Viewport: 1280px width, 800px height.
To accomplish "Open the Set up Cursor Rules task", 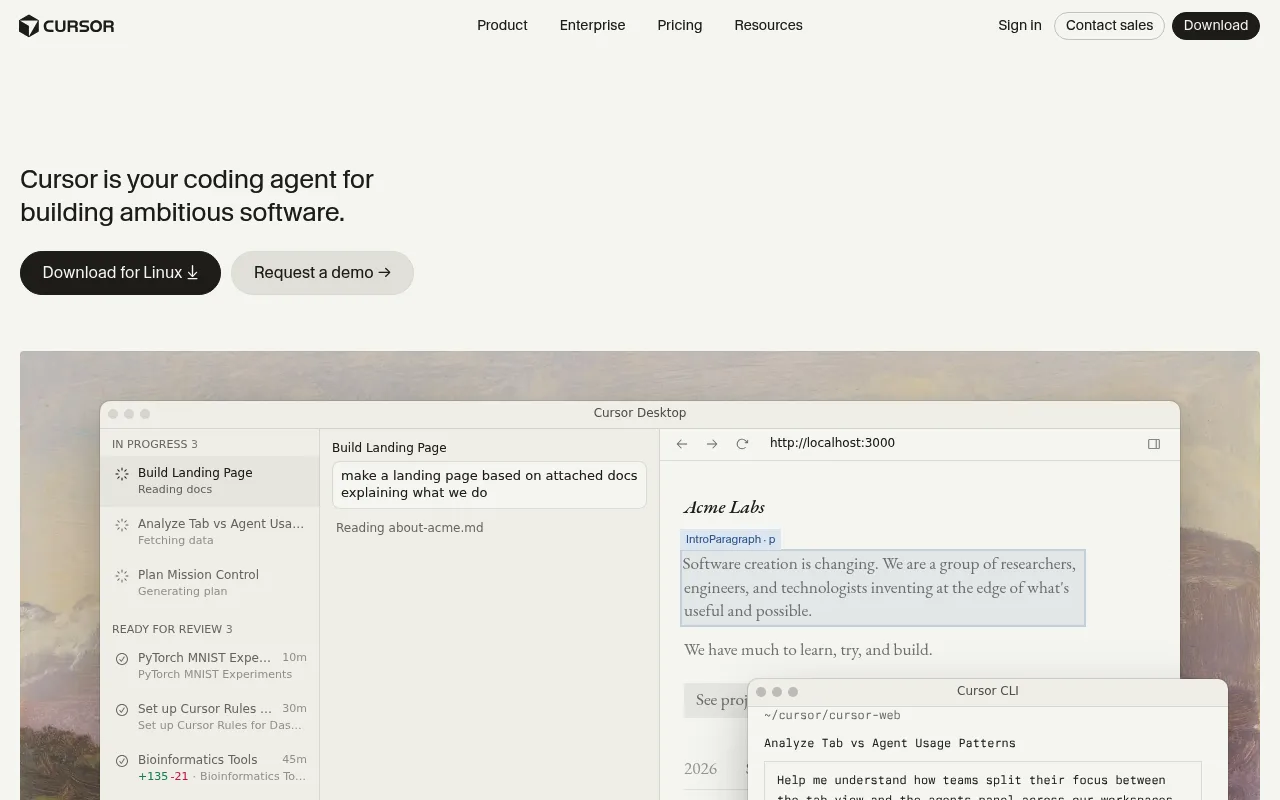I will click(210, 717).
